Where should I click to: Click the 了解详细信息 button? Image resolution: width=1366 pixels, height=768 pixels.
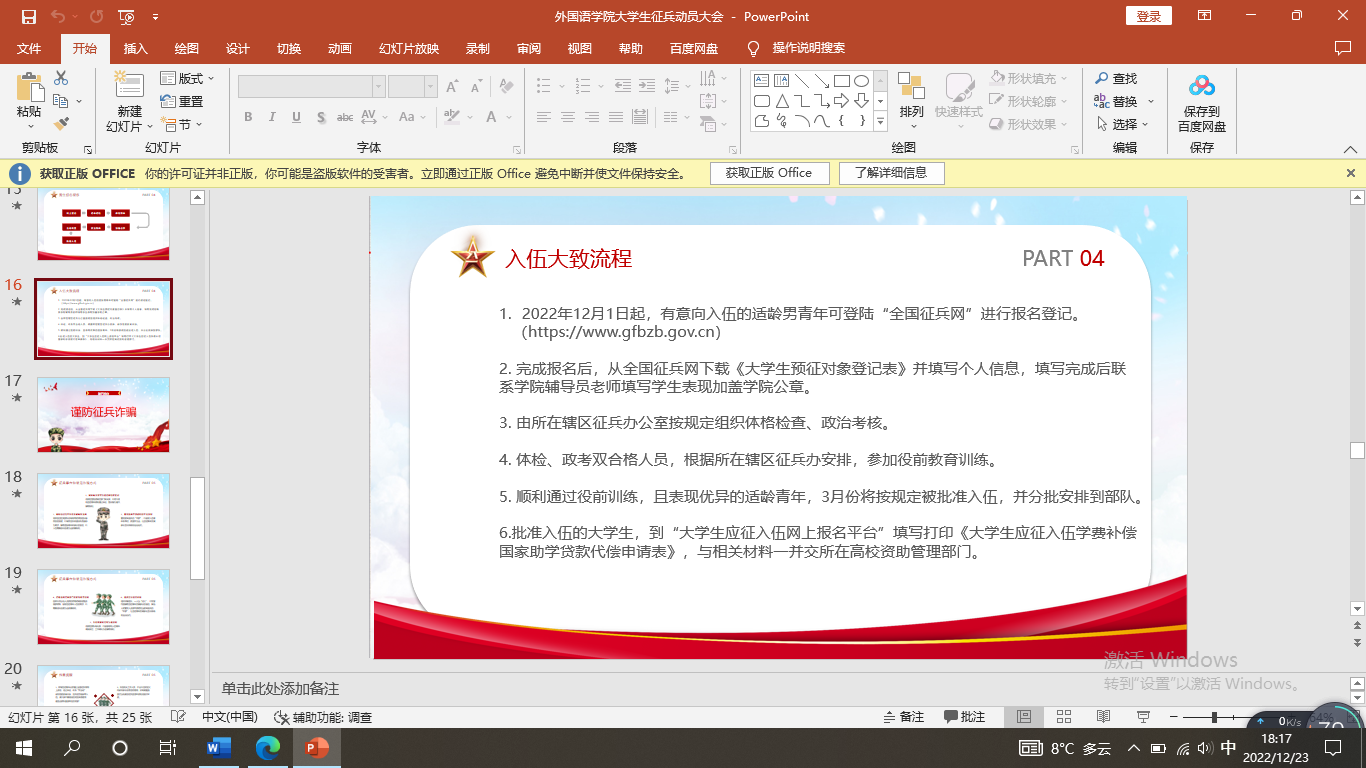[x=890, y=173]
